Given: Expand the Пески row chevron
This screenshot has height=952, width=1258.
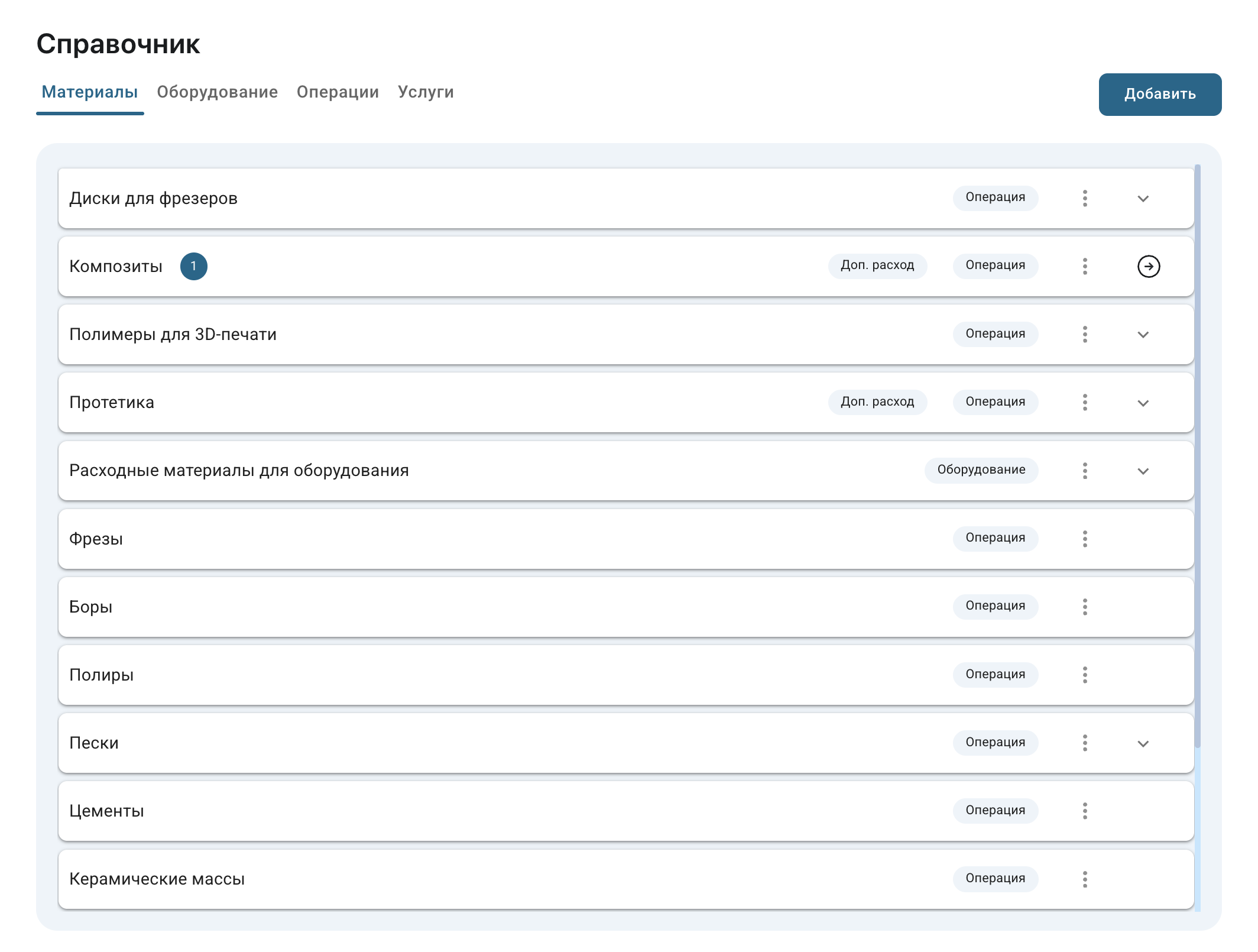Looking at the screenshot, I should point(1143,744).
